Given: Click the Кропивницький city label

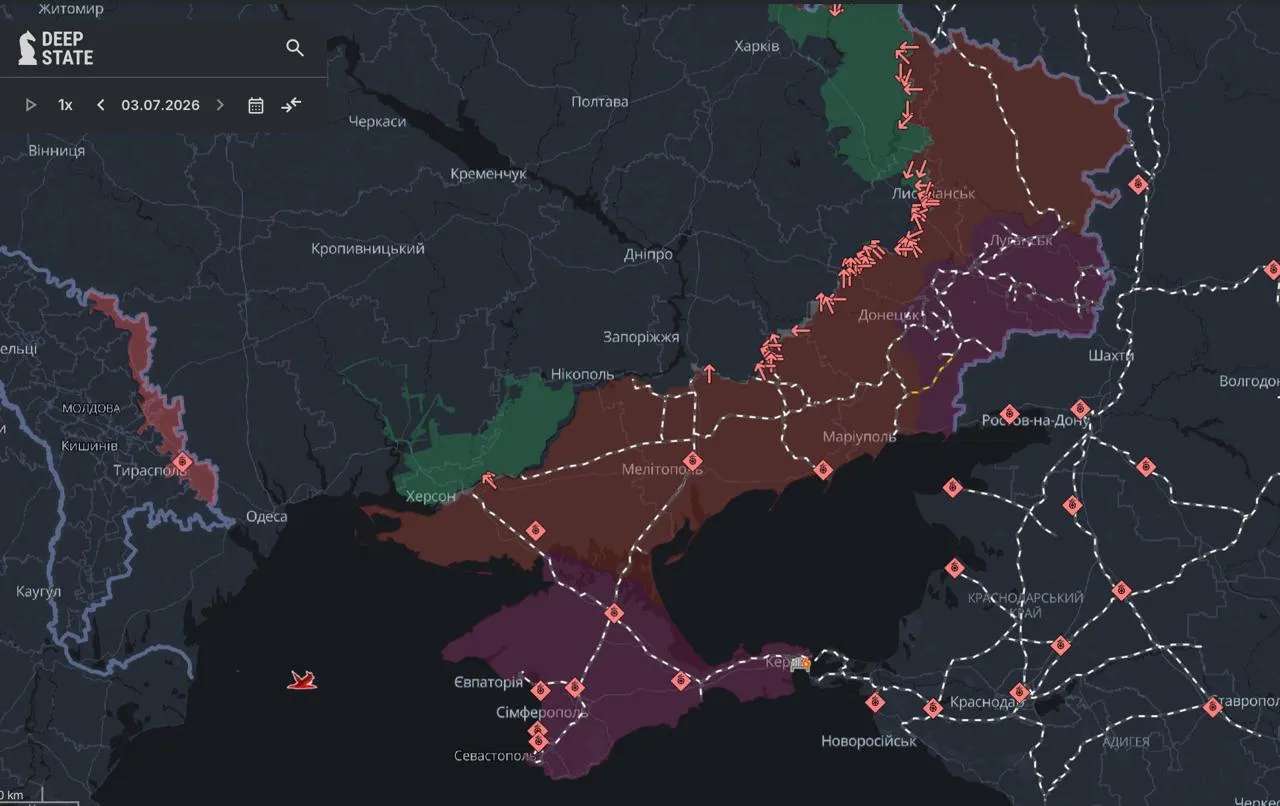Looking at the screenshot, I should point(368,248).
